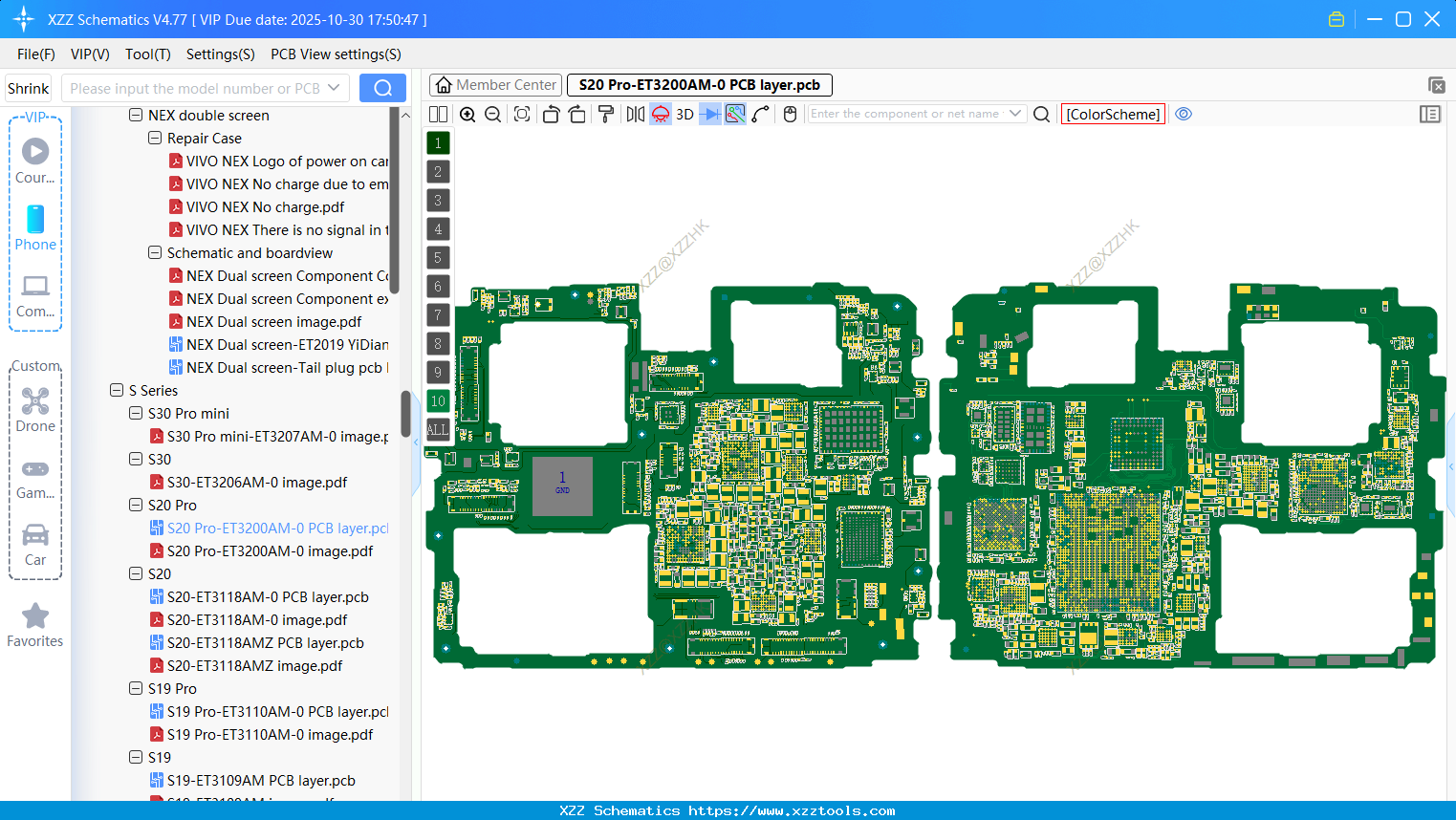Select the diode/component highlight tool
The width and height of the screenshot is (1456, 820).
coord(708,114)
